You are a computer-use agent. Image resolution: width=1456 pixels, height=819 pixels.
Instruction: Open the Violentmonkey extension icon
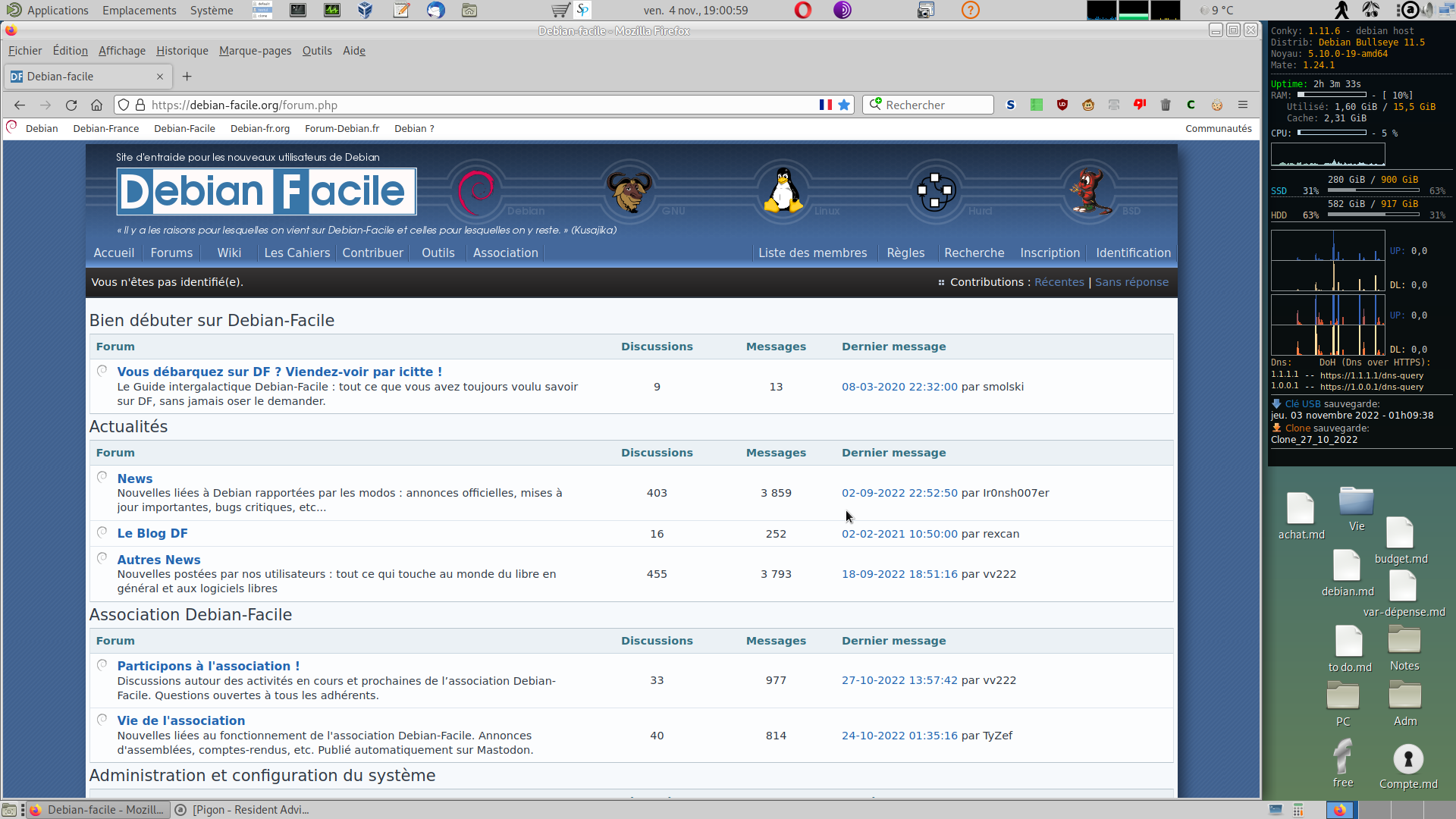click(x=1088, y=105)
